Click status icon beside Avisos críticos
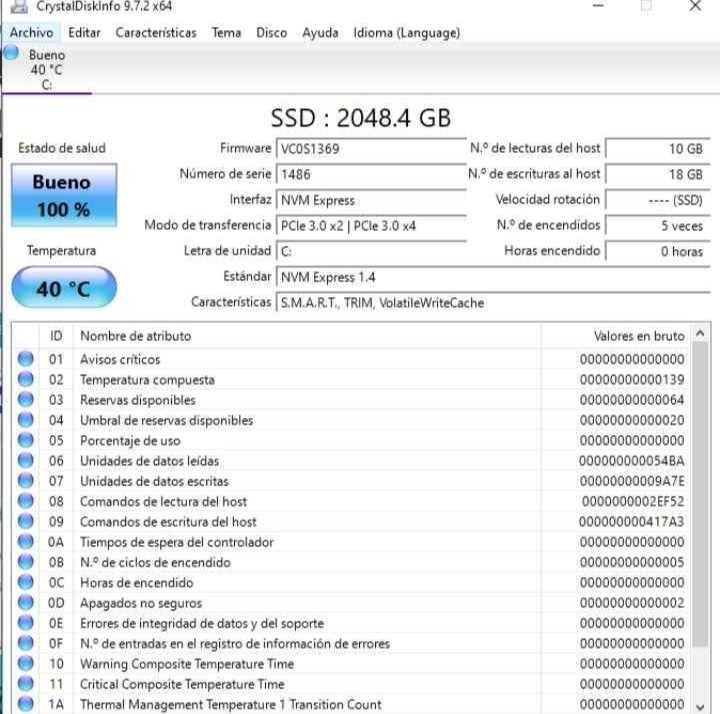This screenshot has height=714, width=720. (26, 359)
